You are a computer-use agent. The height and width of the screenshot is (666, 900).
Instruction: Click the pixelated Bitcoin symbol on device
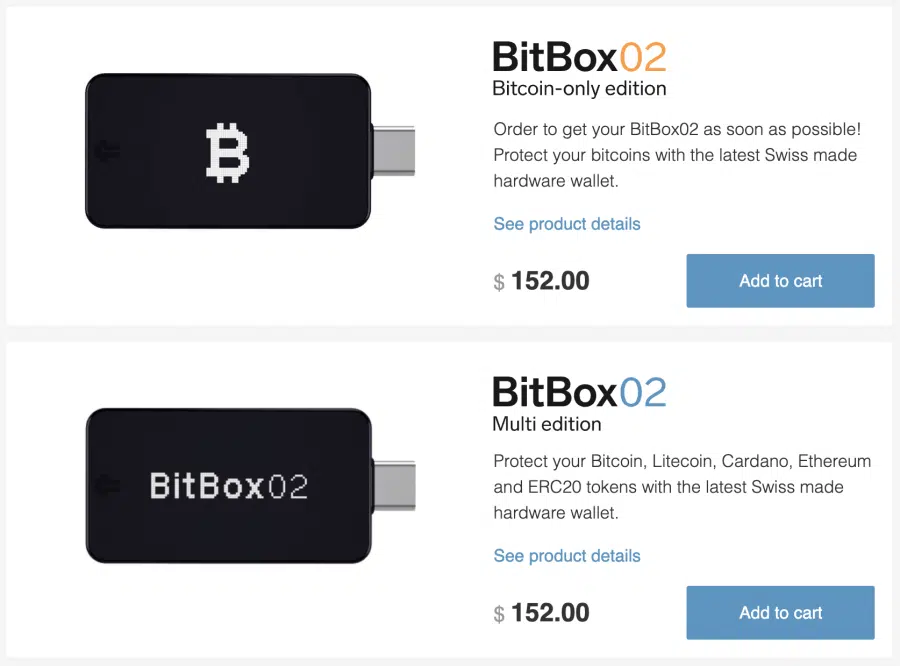(227, 153)
